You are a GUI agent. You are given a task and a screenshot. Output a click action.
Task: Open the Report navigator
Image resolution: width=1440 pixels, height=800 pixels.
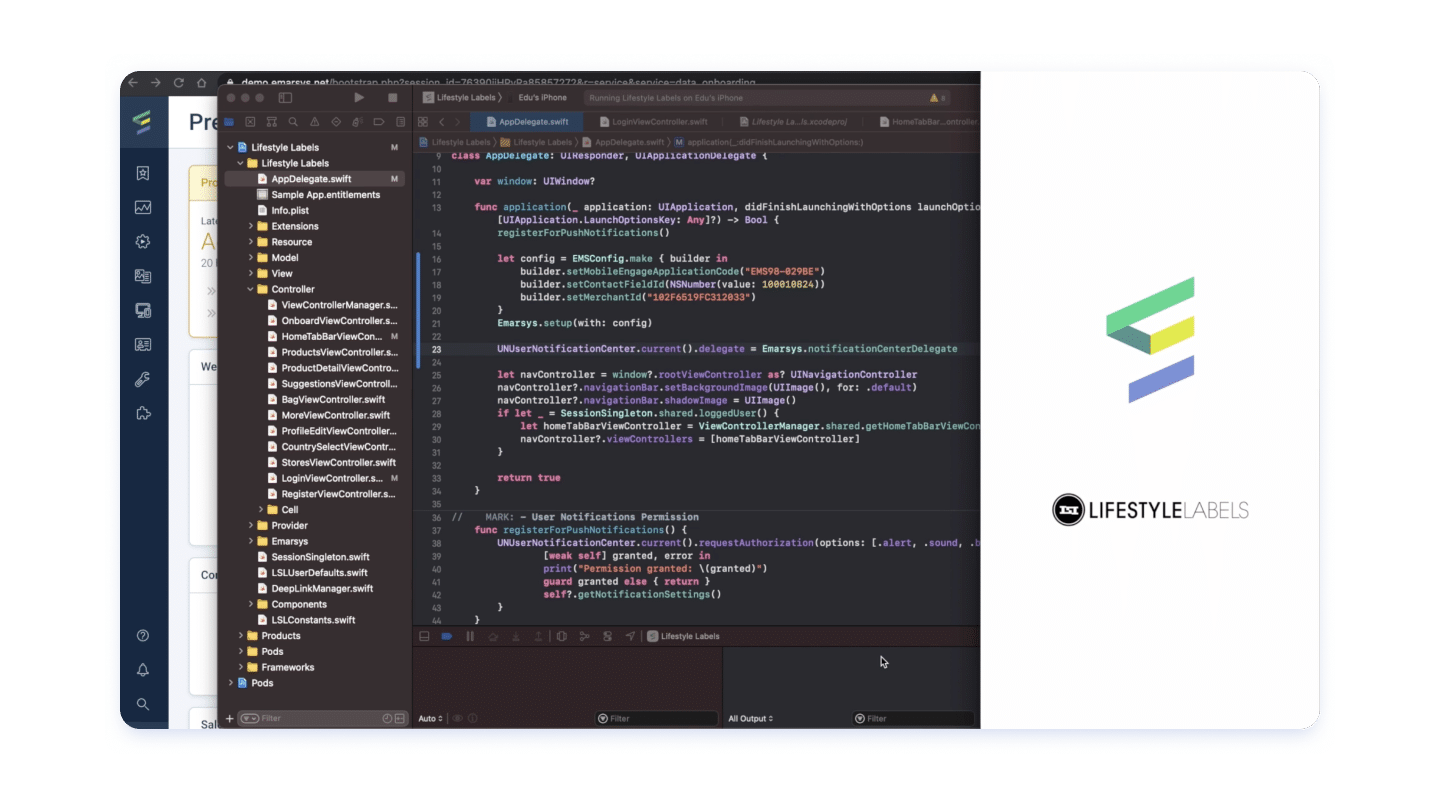(400, 122)
